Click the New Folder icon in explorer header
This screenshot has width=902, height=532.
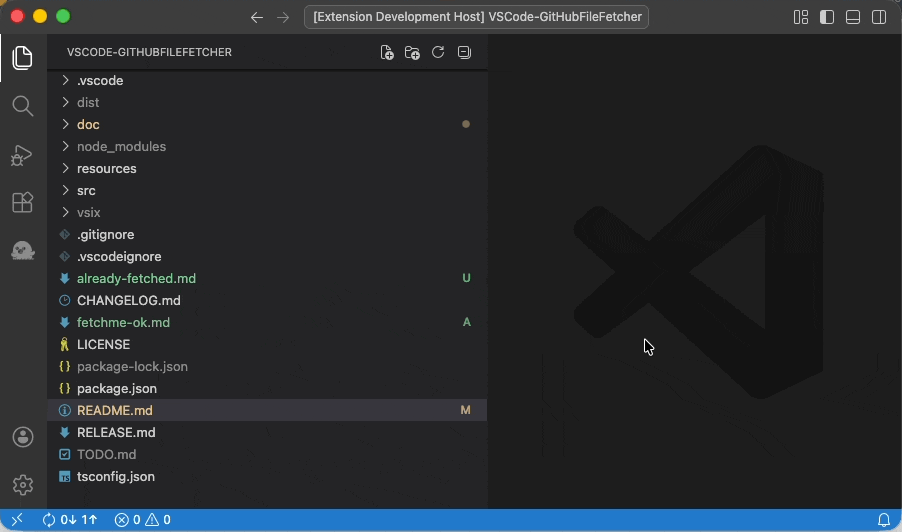(412, 52)
